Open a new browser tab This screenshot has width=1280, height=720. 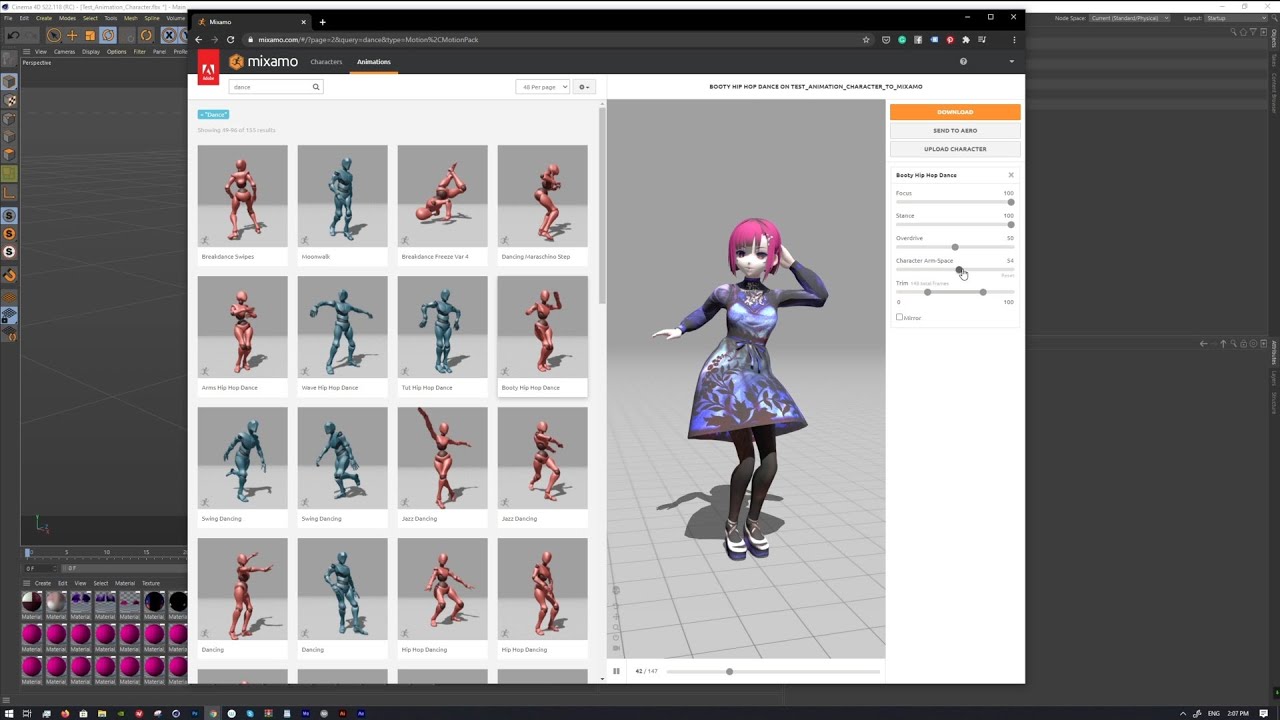point(322,22)
